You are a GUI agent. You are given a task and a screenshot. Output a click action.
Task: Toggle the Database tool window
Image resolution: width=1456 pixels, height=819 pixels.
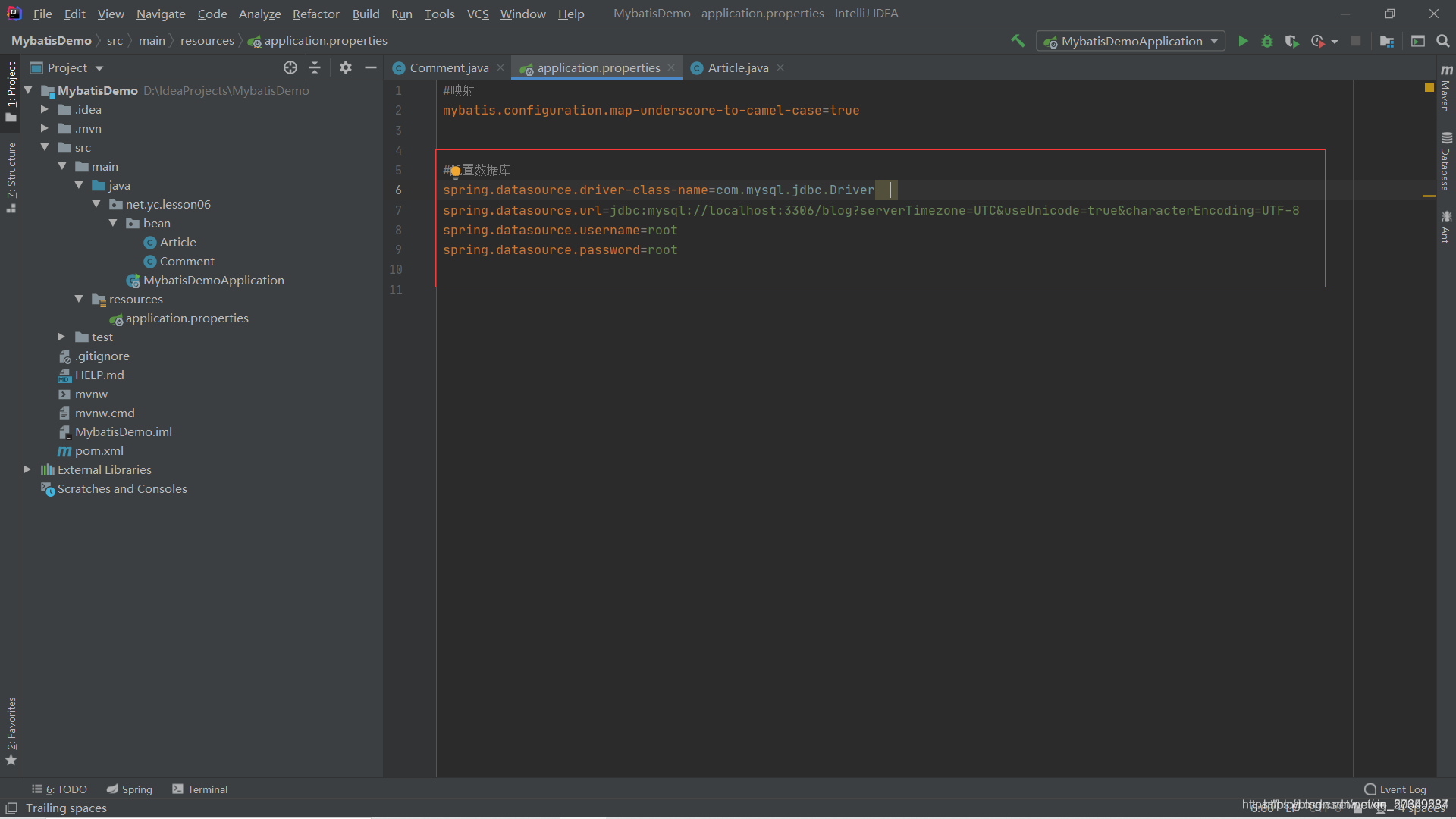pyautogui.click(x=1445, y=162)
